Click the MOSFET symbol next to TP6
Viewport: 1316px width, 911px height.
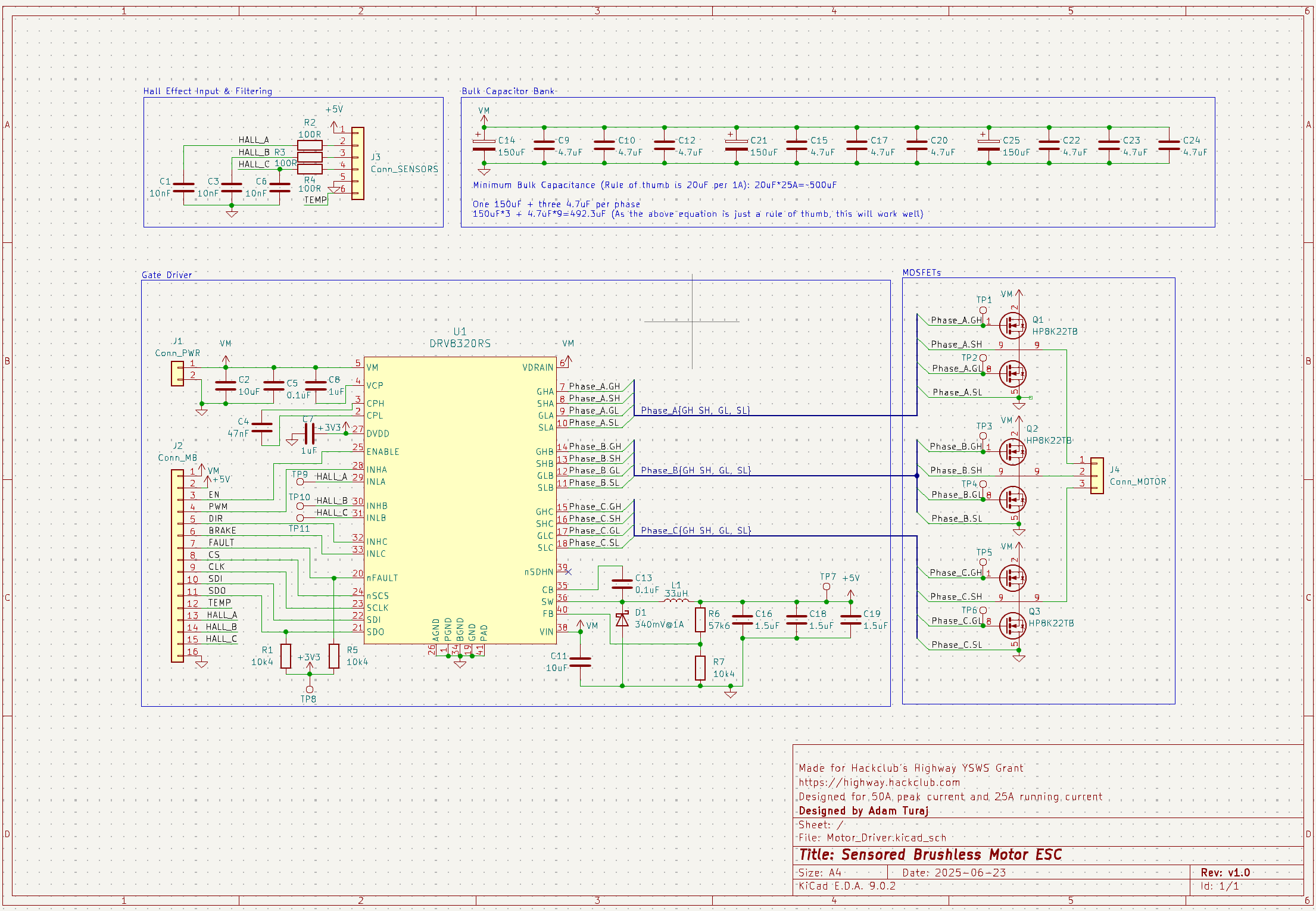(x=1012, y=626)
